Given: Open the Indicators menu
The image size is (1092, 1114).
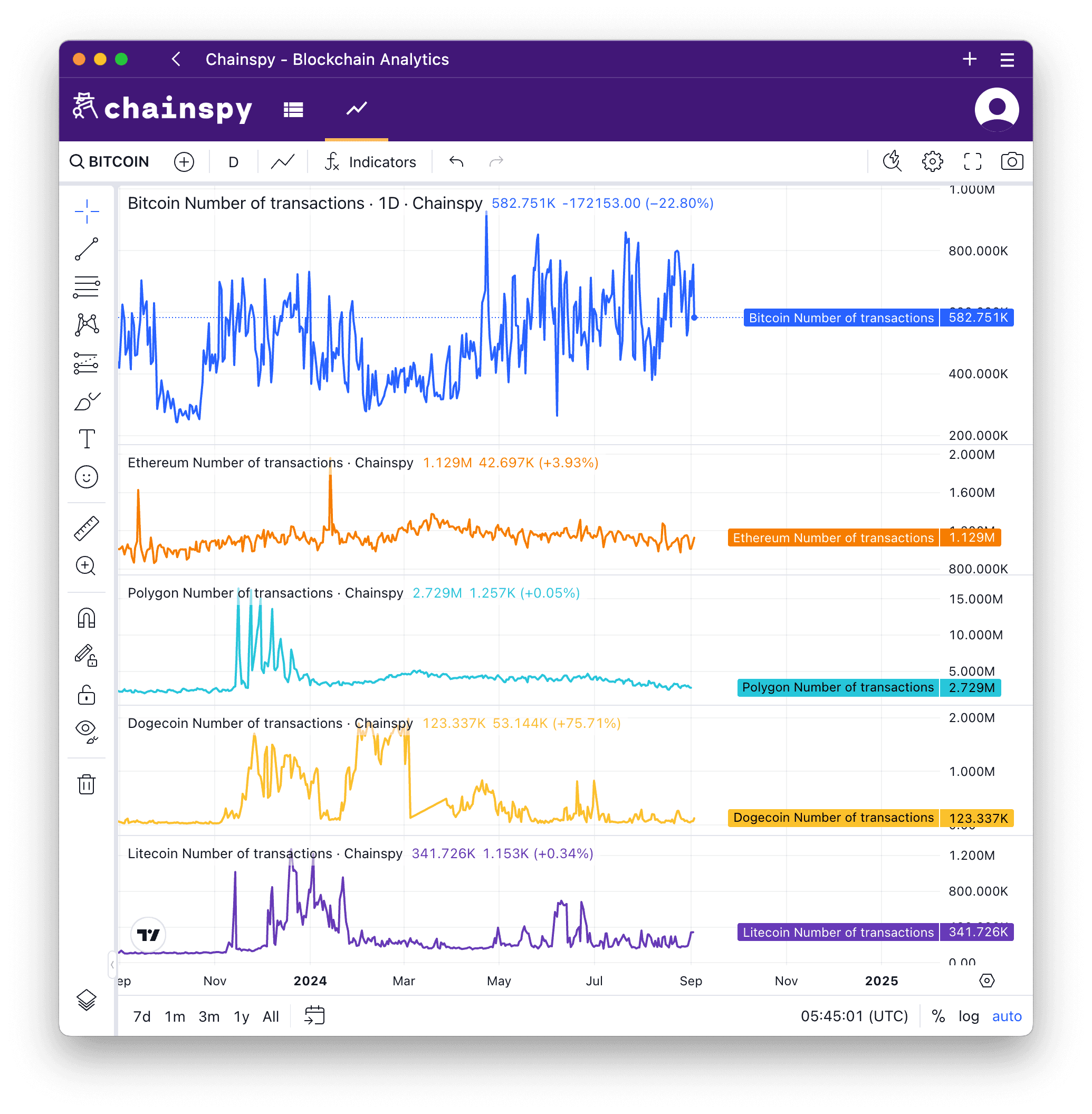Looking at the screenshot, I should click(x=370, y=162).
